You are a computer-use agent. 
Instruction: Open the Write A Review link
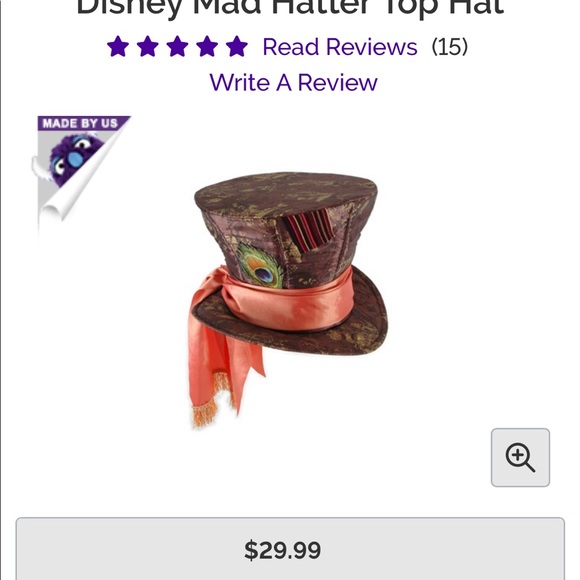coord(293,82)
